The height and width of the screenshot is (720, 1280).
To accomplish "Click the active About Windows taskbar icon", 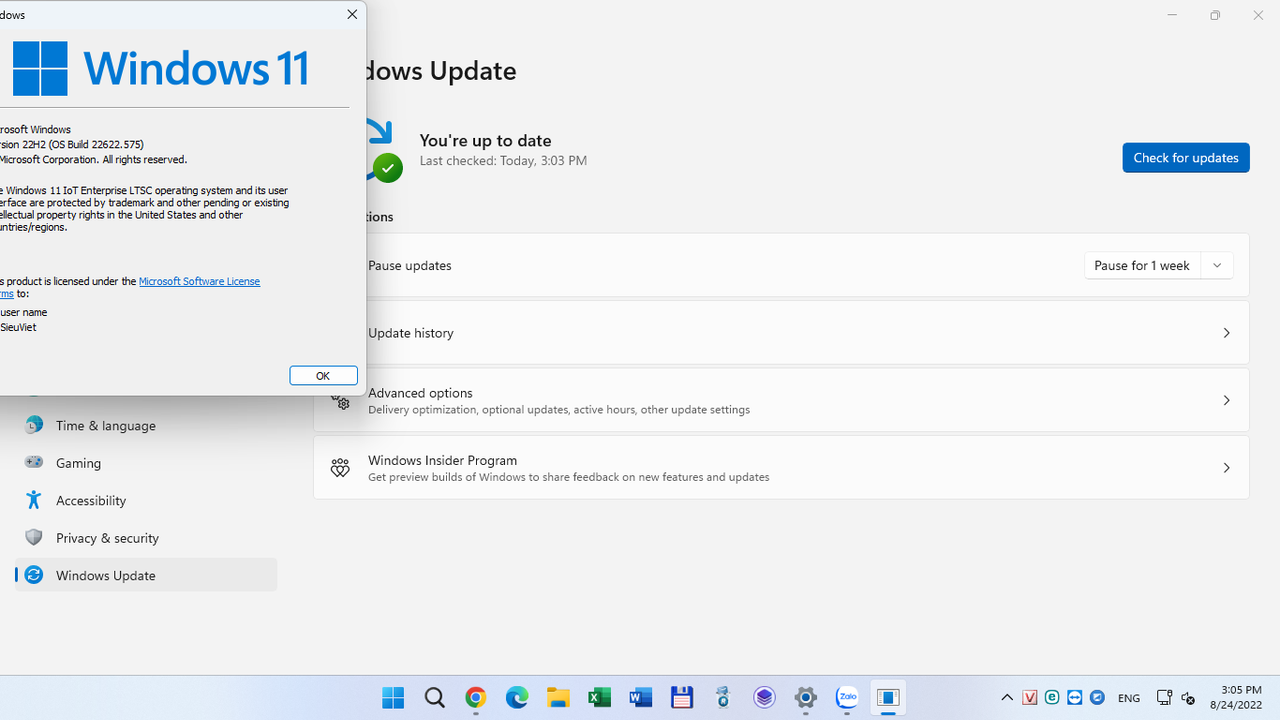I will [x=888, y=698].
